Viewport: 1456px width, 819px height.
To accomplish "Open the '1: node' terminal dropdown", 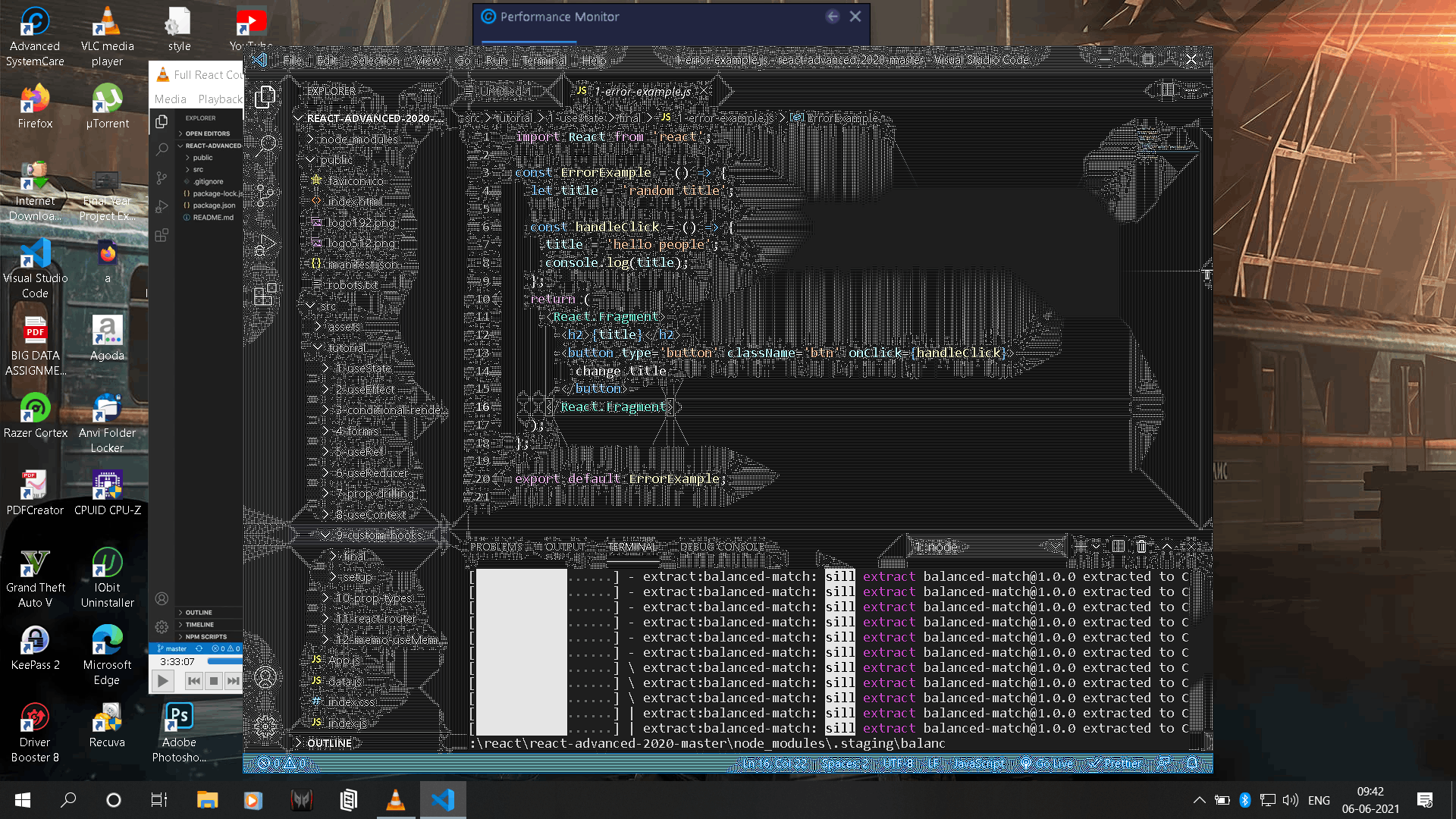I will click(x=986, y=547).
